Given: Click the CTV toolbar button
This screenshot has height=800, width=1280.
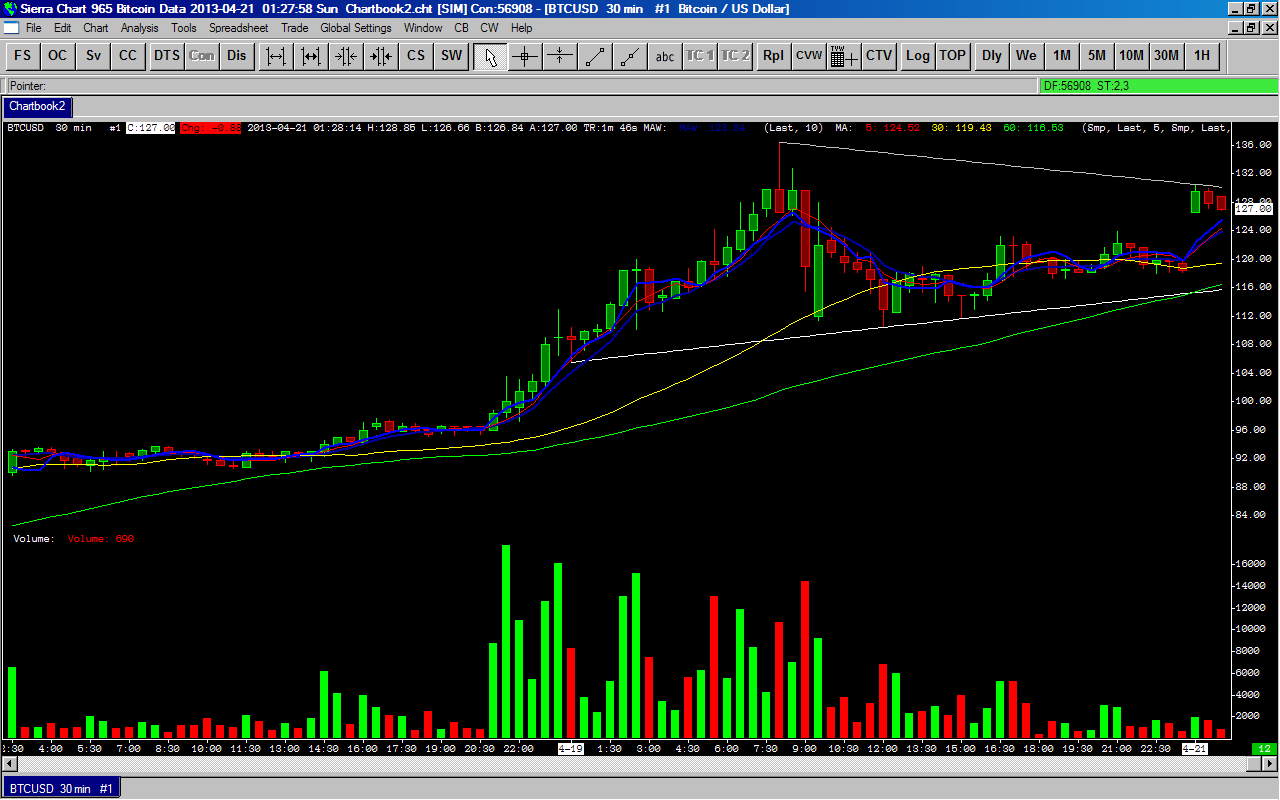Looking at the screenshot, I should coord(878,56).
